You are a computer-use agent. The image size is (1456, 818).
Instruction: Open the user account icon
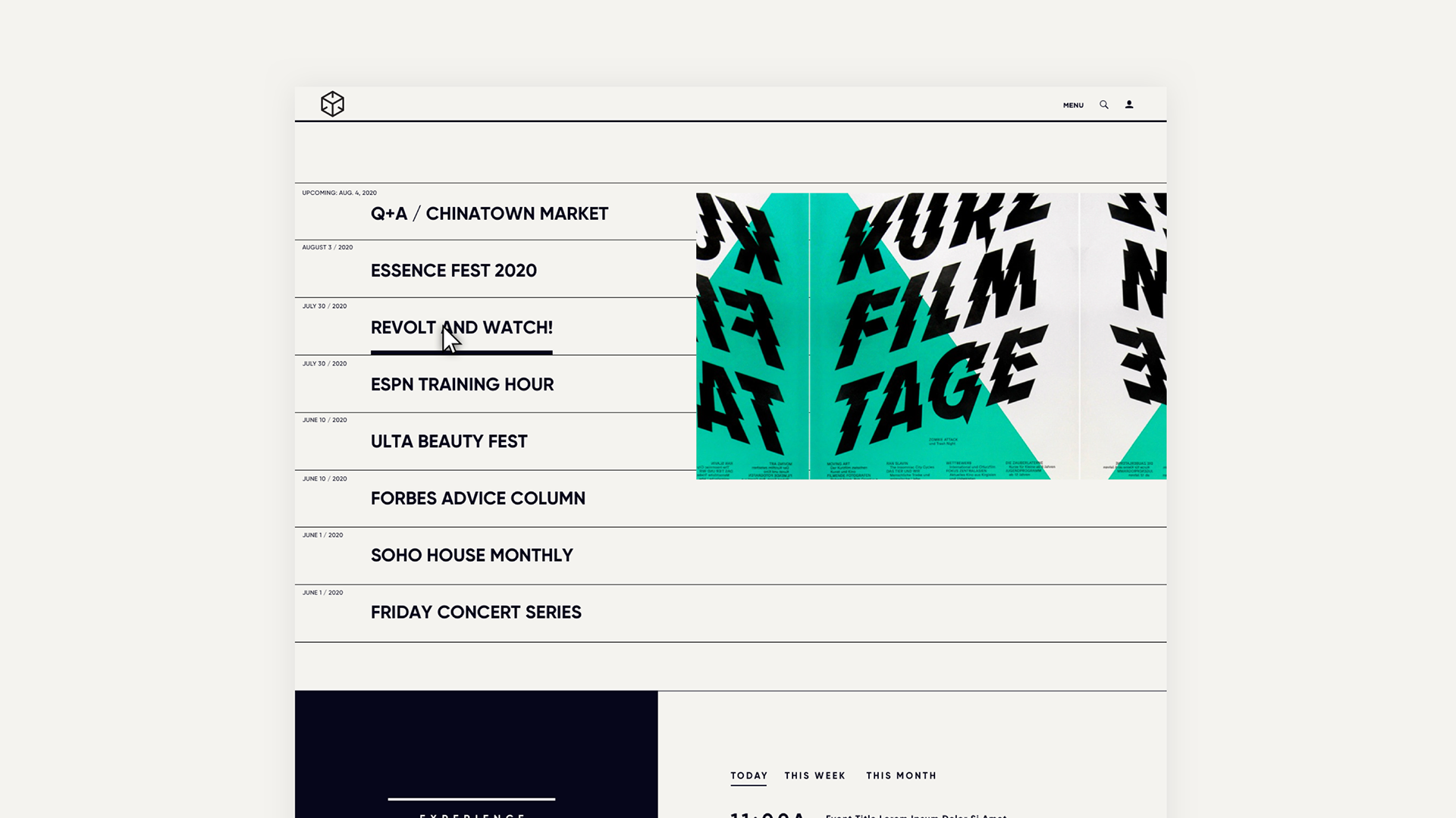[1129, 105]
